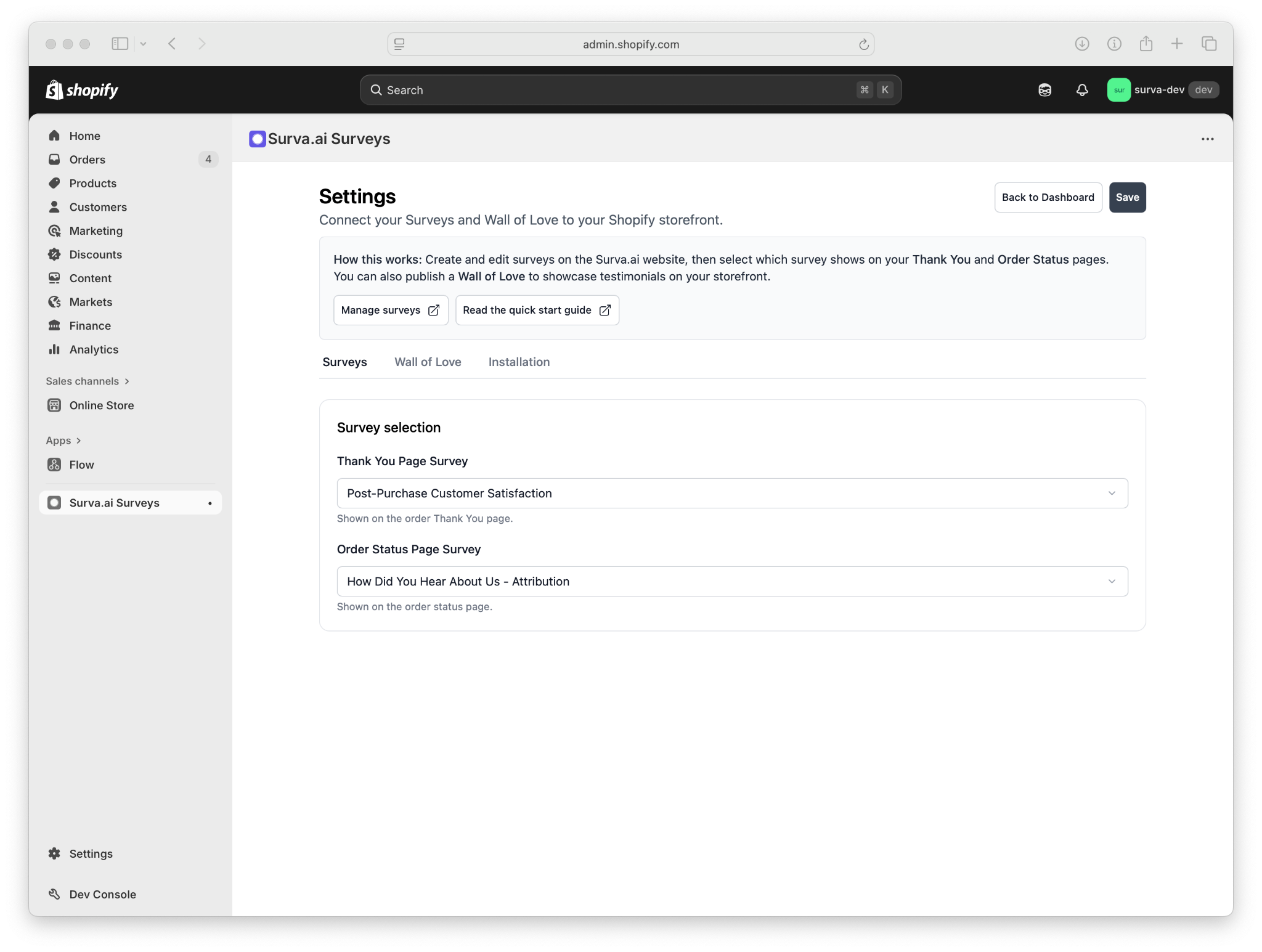Expand the Sales channels section
This screenshot has width=1262, height=952.
pos(127,381)
